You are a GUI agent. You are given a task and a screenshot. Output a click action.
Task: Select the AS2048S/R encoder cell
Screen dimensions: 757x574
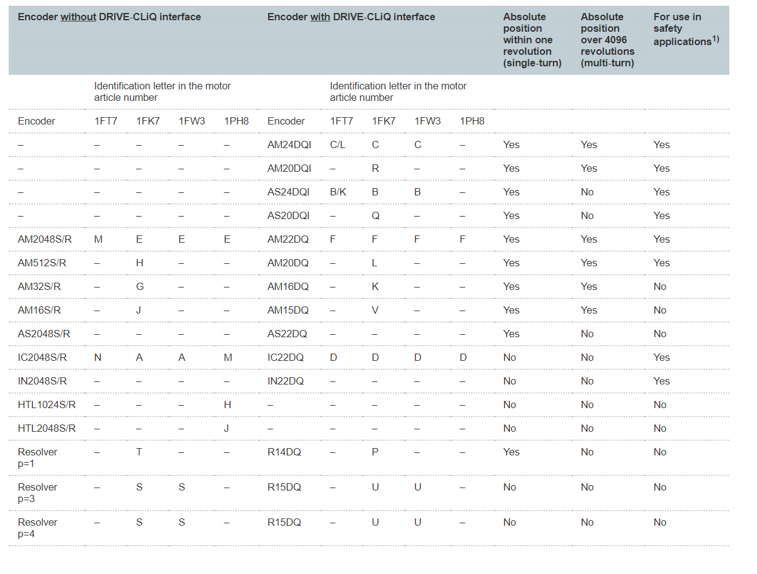44,334
